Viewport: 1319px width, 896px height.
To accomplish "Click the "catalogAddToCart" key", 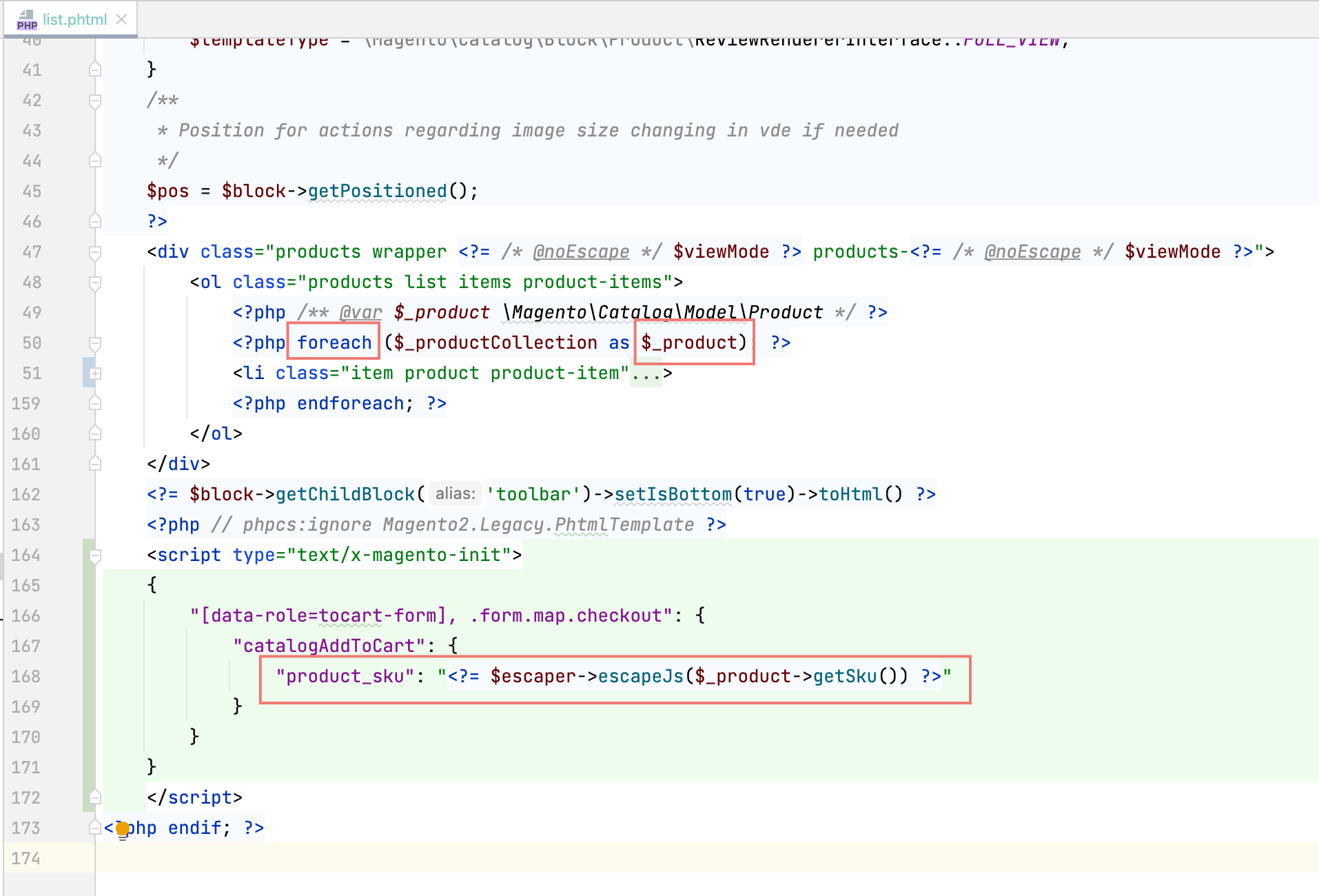I will (x=329, y=646).
